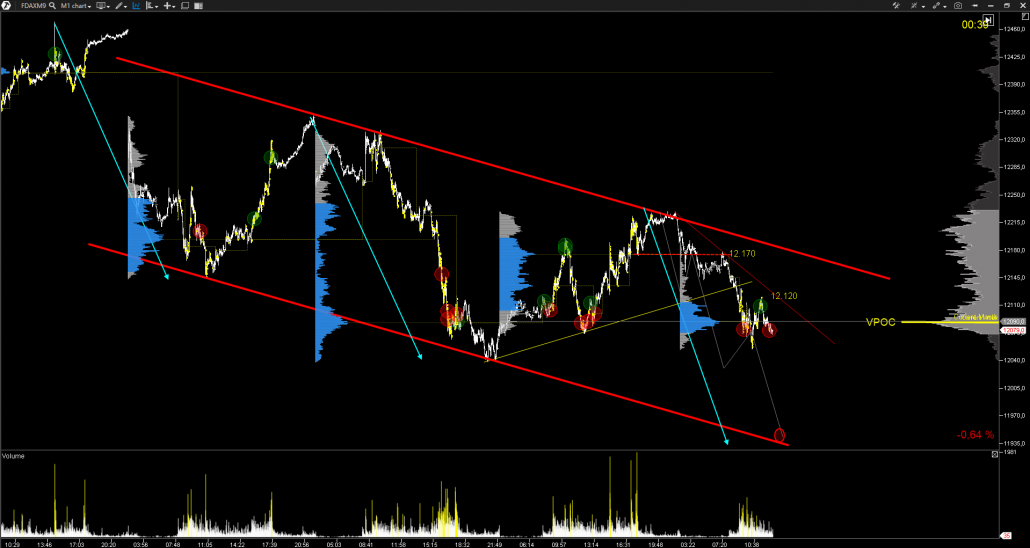Click the split layout panel icon

point(198,6)
